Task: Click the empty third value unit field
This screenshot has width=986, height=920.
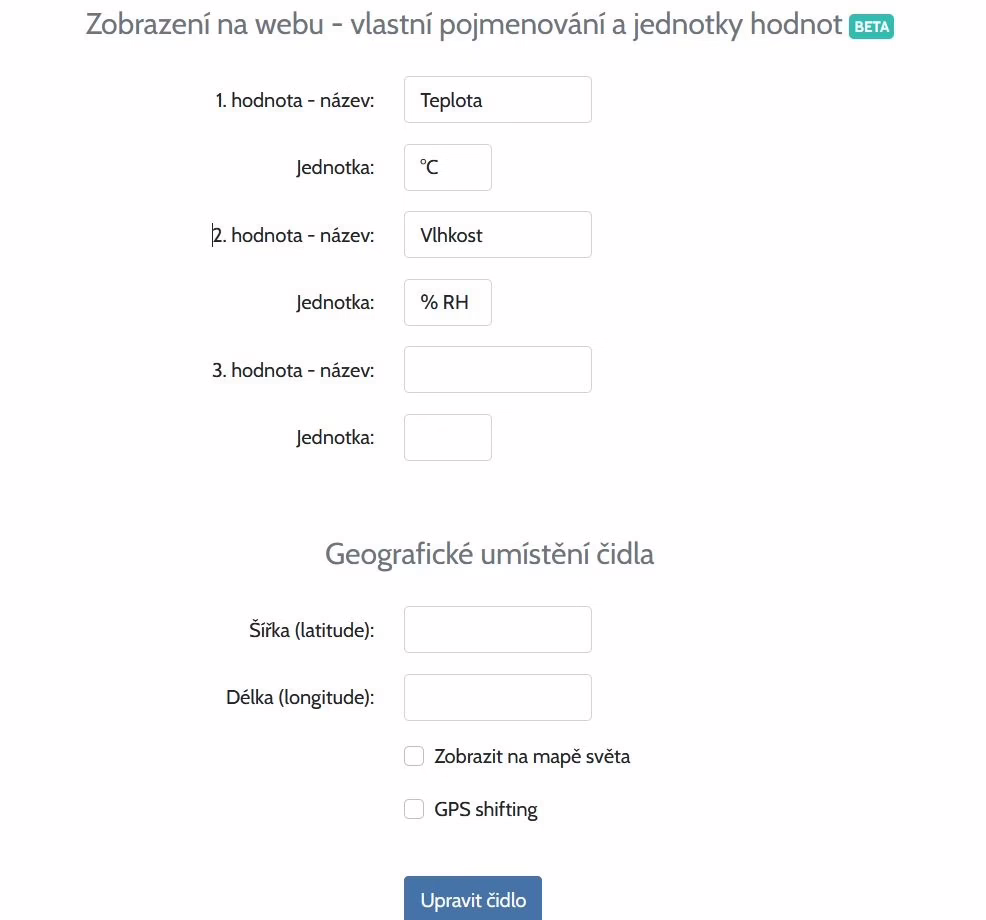Action: (x=448, y=438)
